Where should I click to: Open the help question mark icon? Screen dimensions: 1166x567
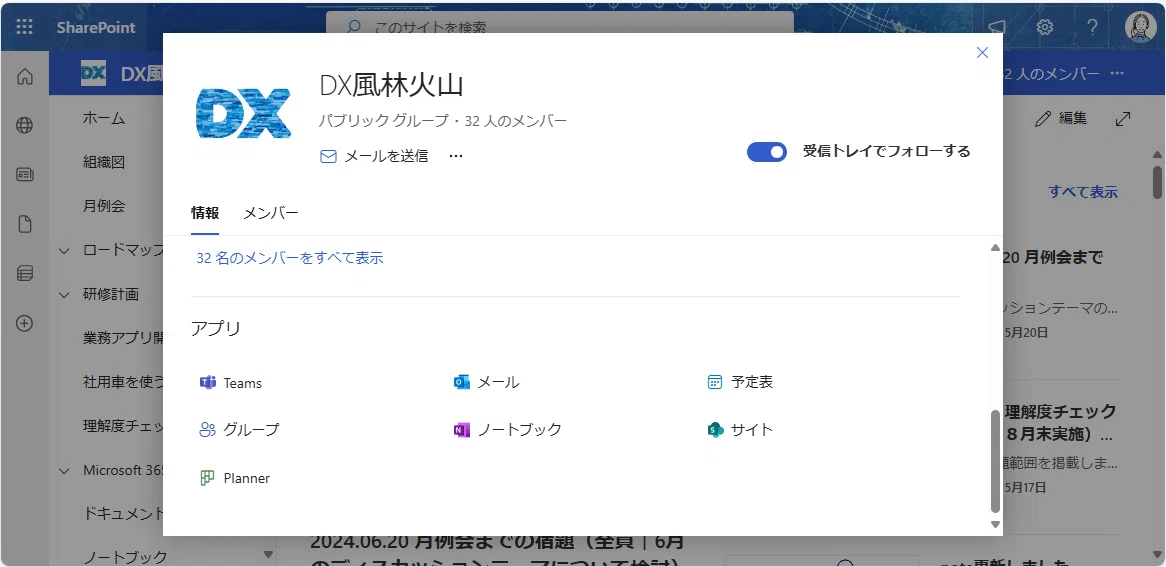click(1092, 28)
